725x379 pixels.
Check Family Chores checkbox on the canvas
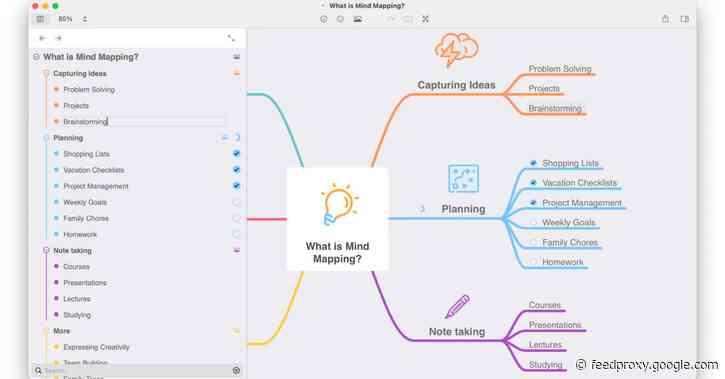533,242
